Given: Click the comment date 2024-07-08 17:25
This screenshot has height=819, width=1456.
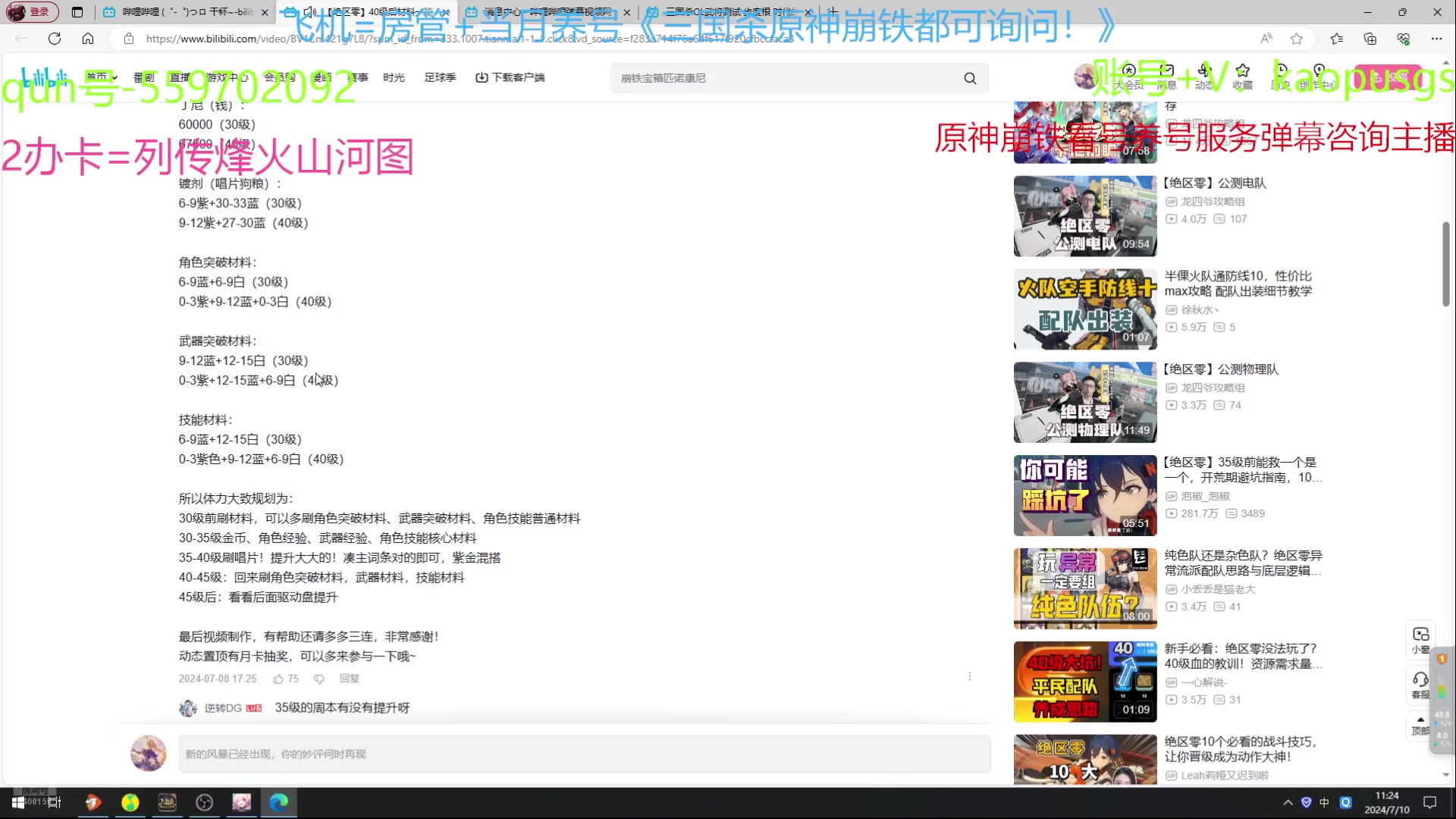Looking at the screenshot, I should click(218, 679).
